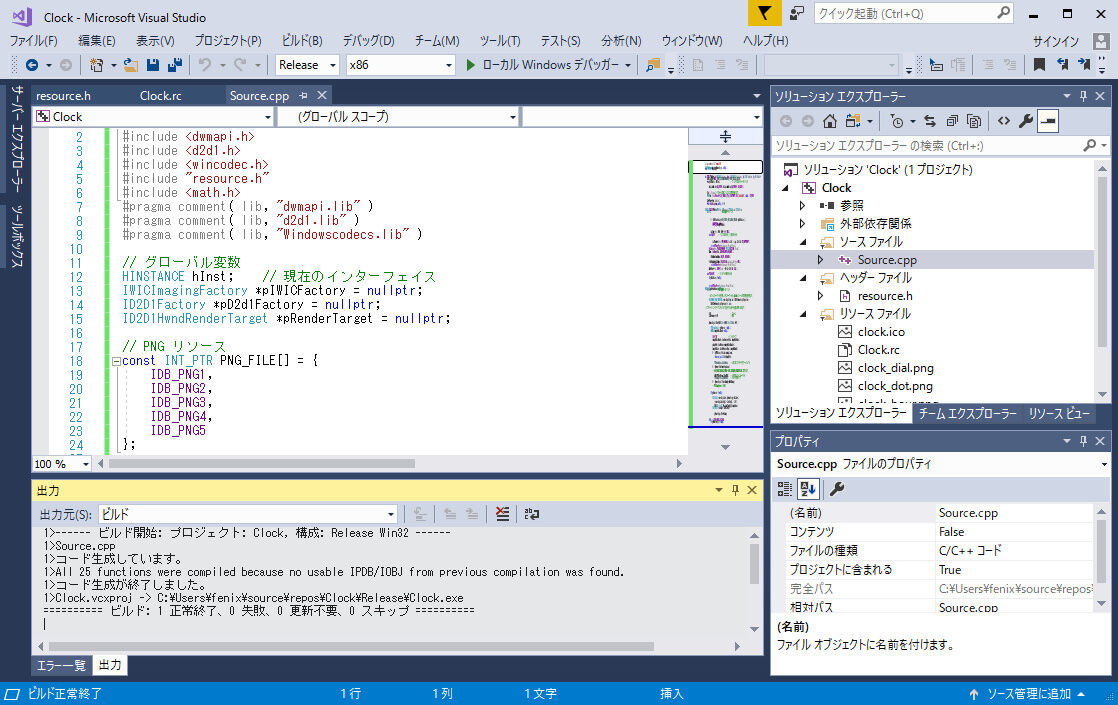Select resource.h in Solution Explorer

tap(884, 296)
